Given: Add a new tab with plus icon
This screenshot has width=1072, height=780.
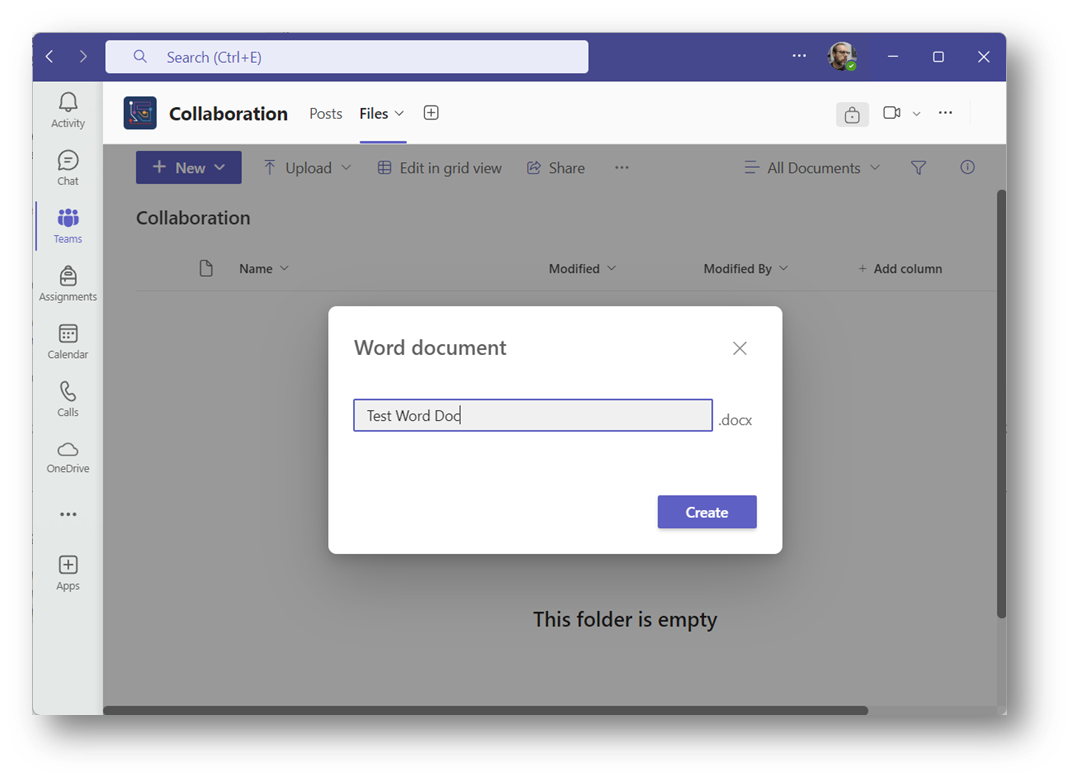Looking at the screenshot, I should pyautogui.click(x=431, y=113).
